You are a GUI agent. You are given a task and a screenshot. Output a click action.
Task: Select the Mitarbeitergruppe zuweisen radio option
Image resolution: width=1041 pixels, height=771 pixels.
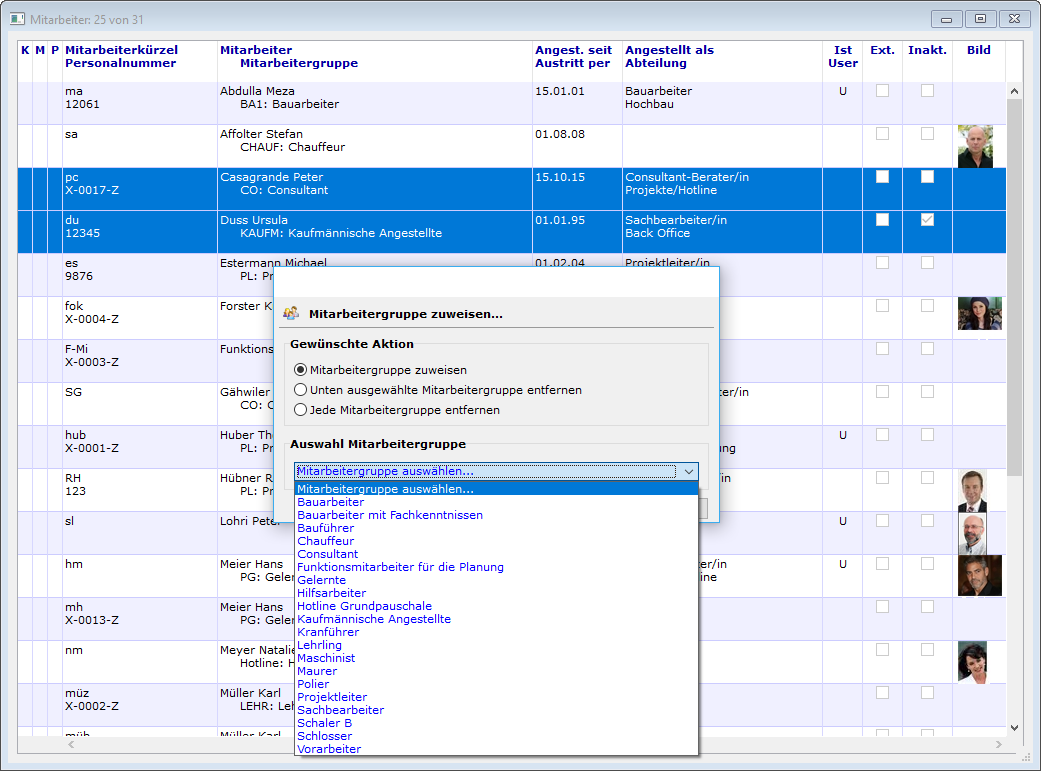coord(301,370)
